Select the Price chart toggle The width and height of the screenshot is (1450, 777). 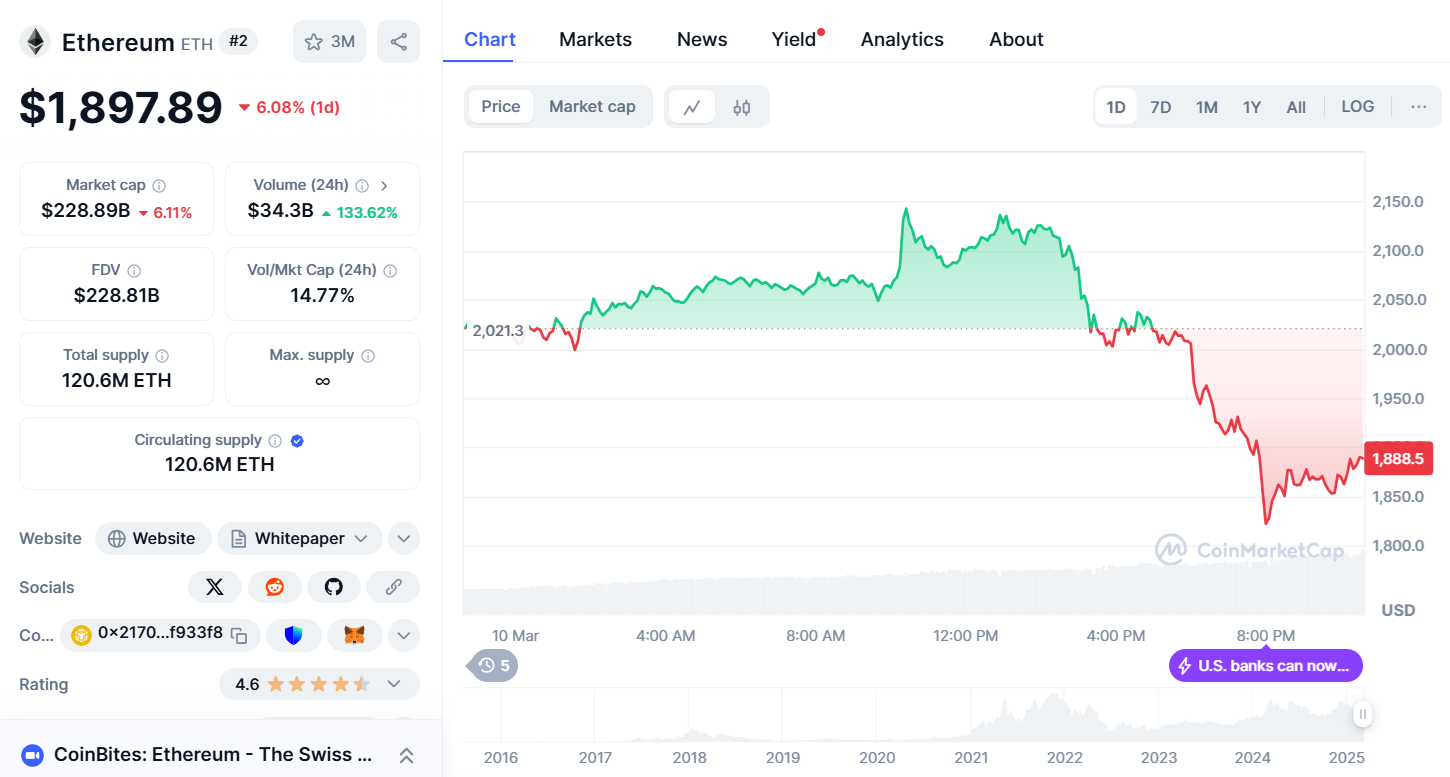(x=501, y=107)
